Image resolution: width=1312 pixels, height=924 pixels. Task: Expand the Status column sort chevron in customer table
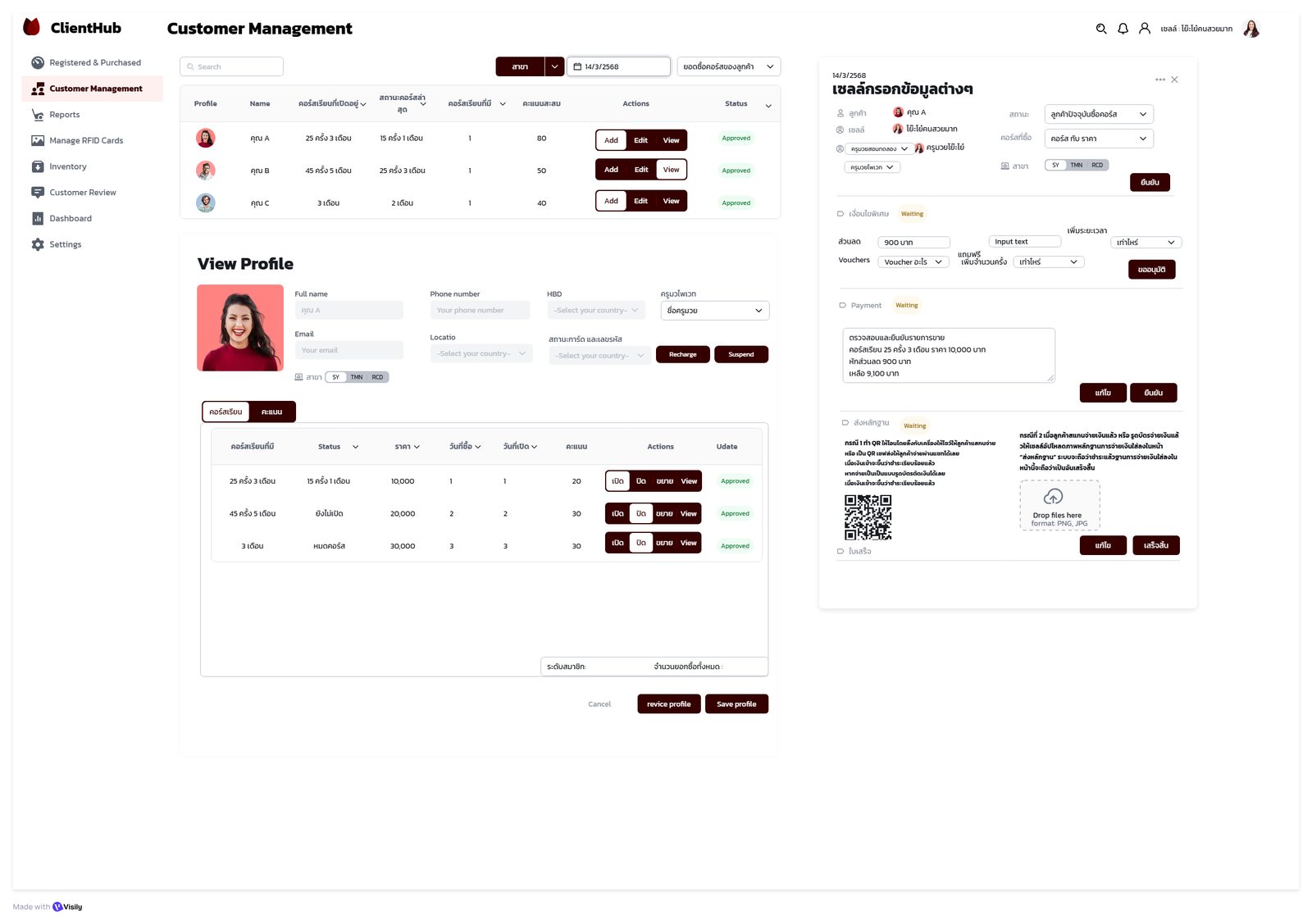768,106
